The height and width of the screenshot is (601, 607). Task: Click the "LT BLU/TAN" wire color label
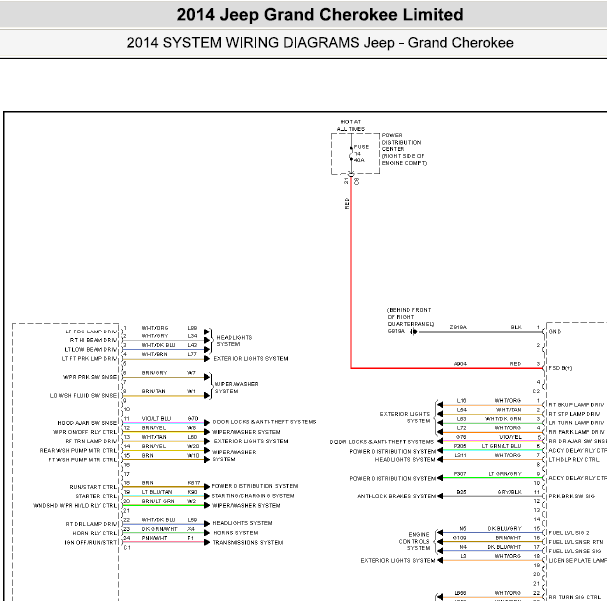click(157, 492)
